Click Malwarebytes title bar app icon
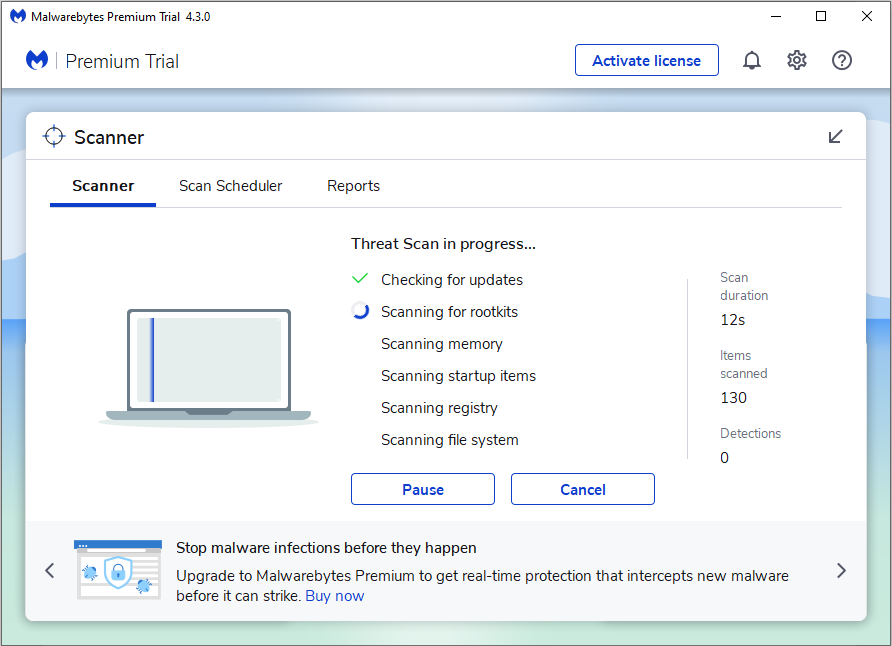The width and height of the screenshot is (892, 646). 18,16
